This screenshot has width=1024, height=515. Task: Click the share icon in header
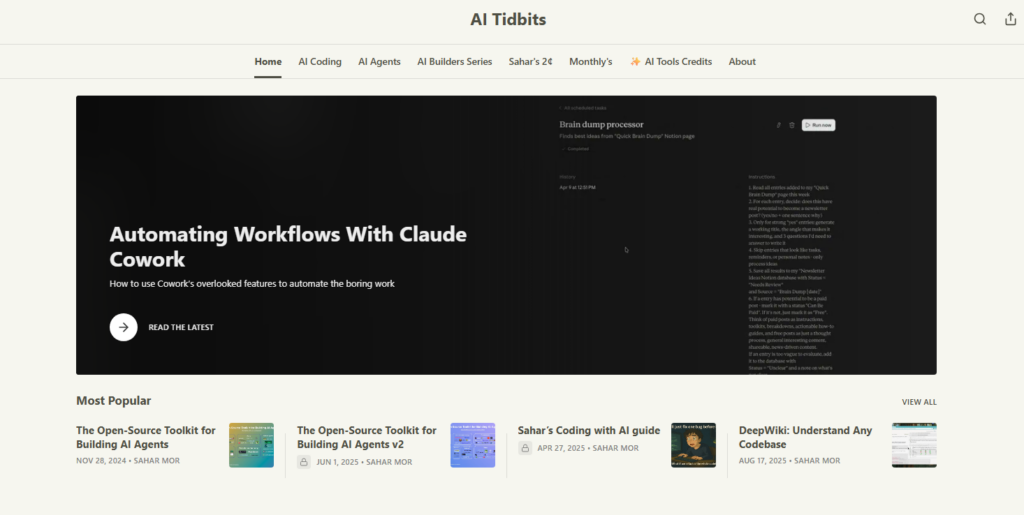click(1010, 19)
